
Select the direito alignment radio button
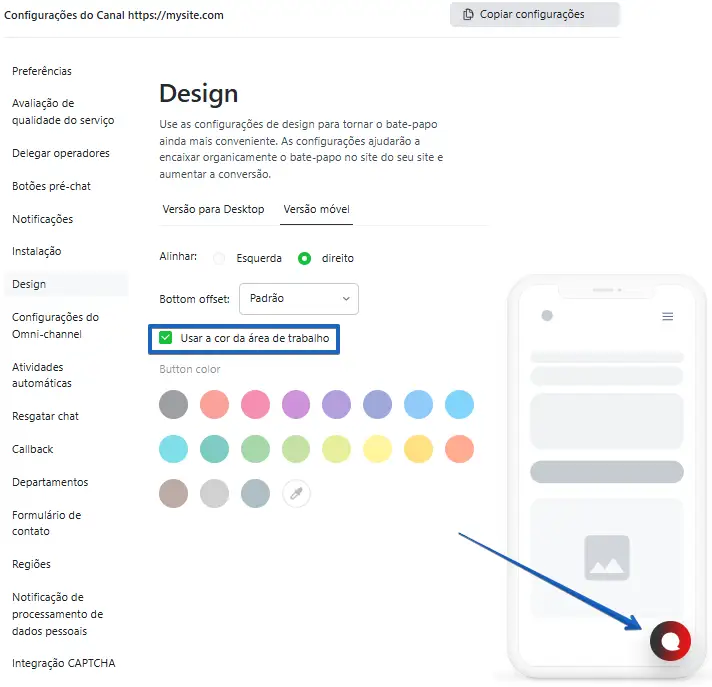(304, 258)
